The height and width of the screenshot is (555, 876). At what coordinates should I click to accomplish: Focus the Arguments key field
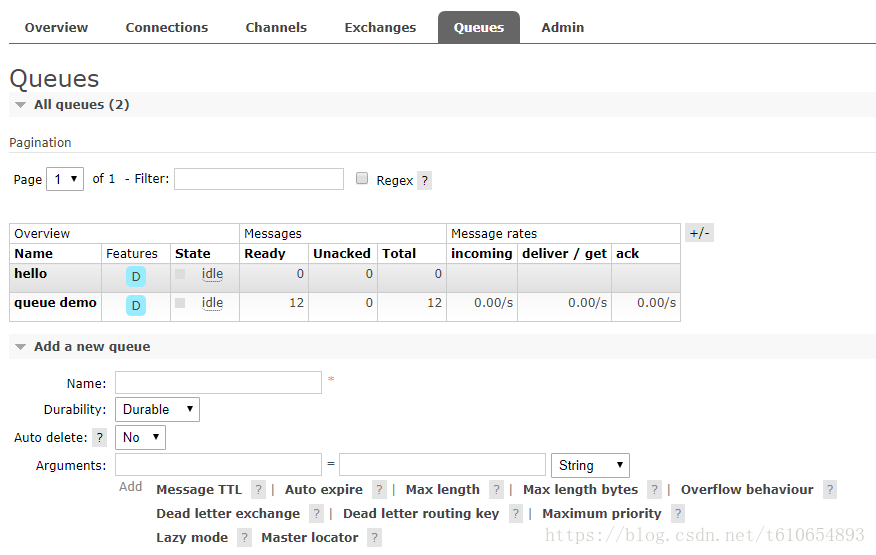pos(218,465)
